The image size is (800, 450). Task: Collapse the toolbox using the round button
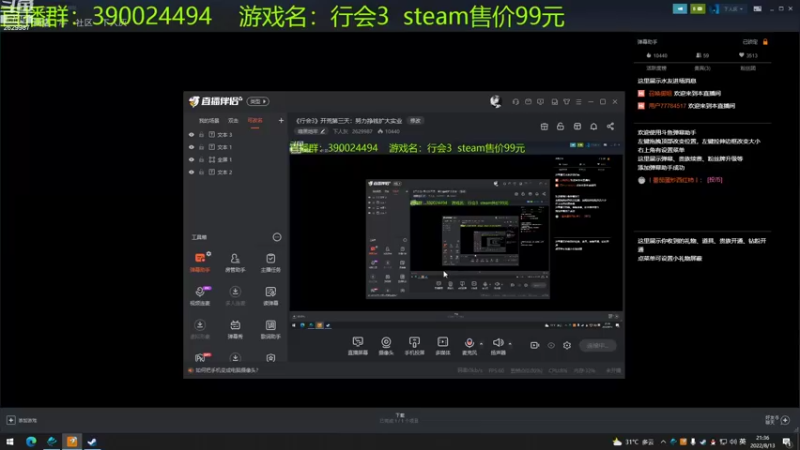coord(277,237)
